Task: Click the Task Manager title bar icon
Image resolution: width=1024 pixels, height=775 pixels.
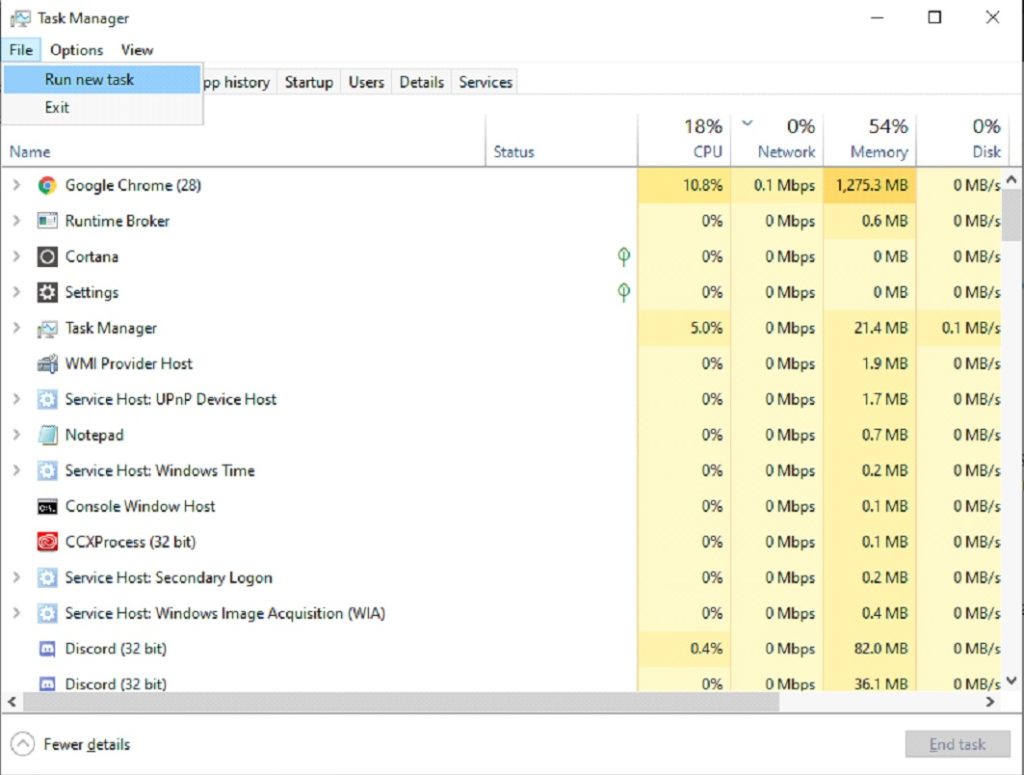Action: tap(20, 18)
